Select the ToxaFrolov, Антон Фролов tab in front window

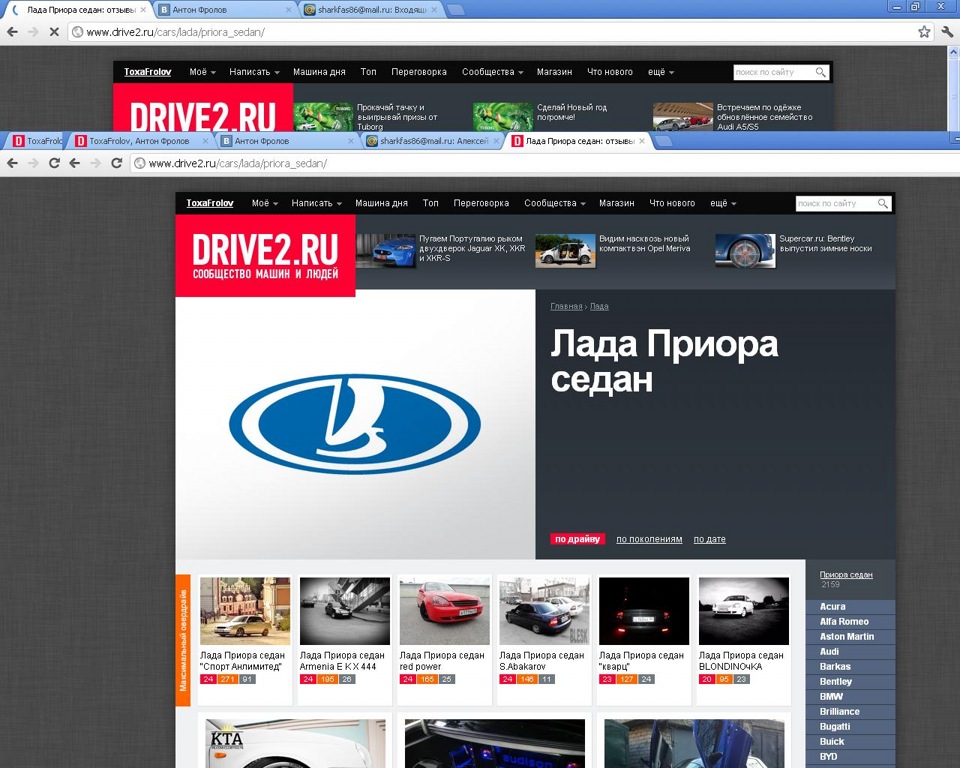(x=140, y=141)
